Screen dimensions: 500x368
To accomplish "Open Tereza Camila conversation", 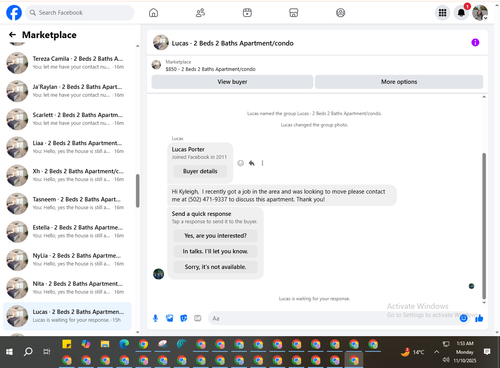I will (x=67, y=63).
